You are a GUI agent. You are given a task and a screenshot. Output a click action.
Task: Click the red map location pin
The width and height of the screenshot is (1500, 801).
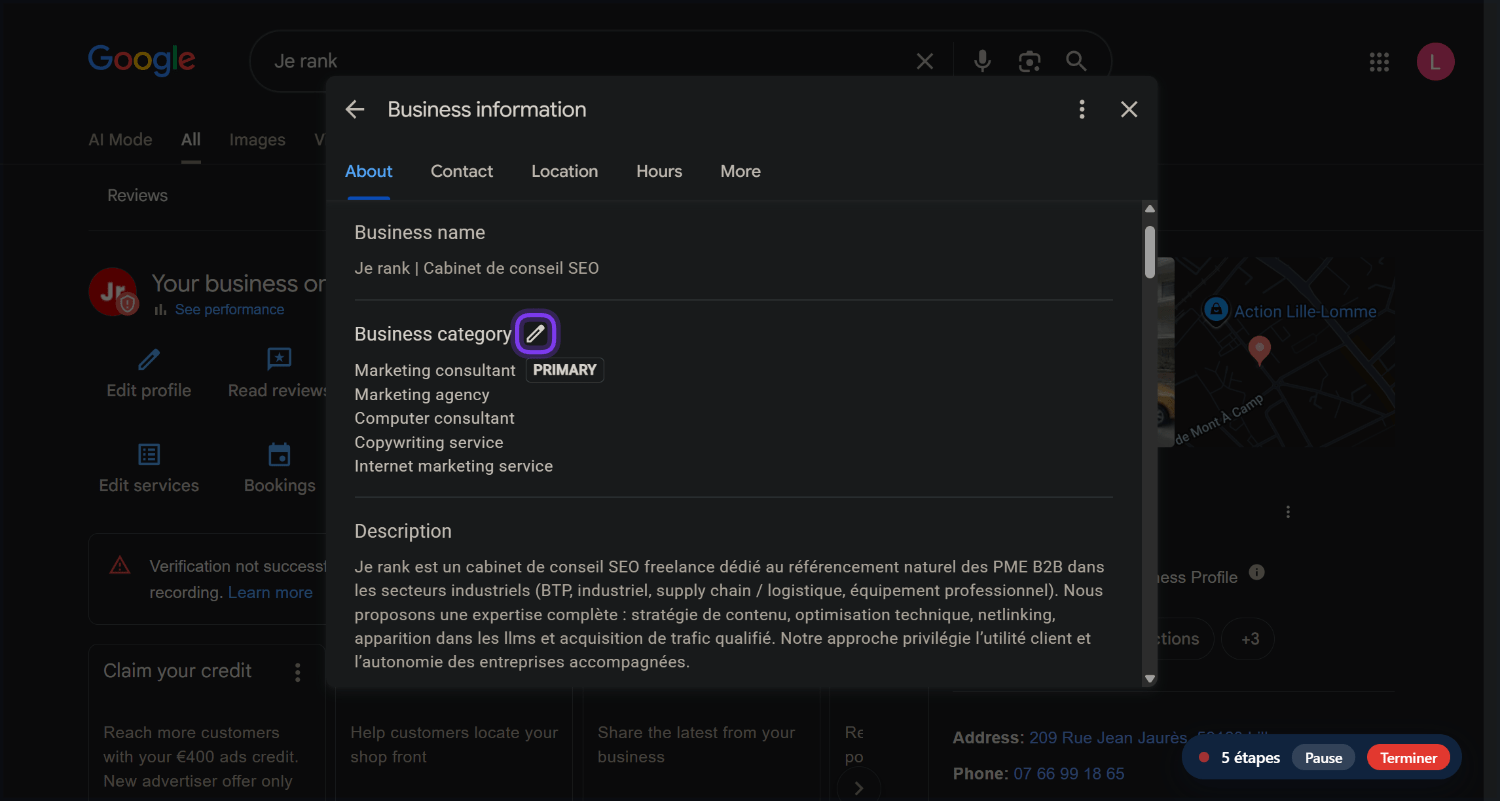(1259, 350)
